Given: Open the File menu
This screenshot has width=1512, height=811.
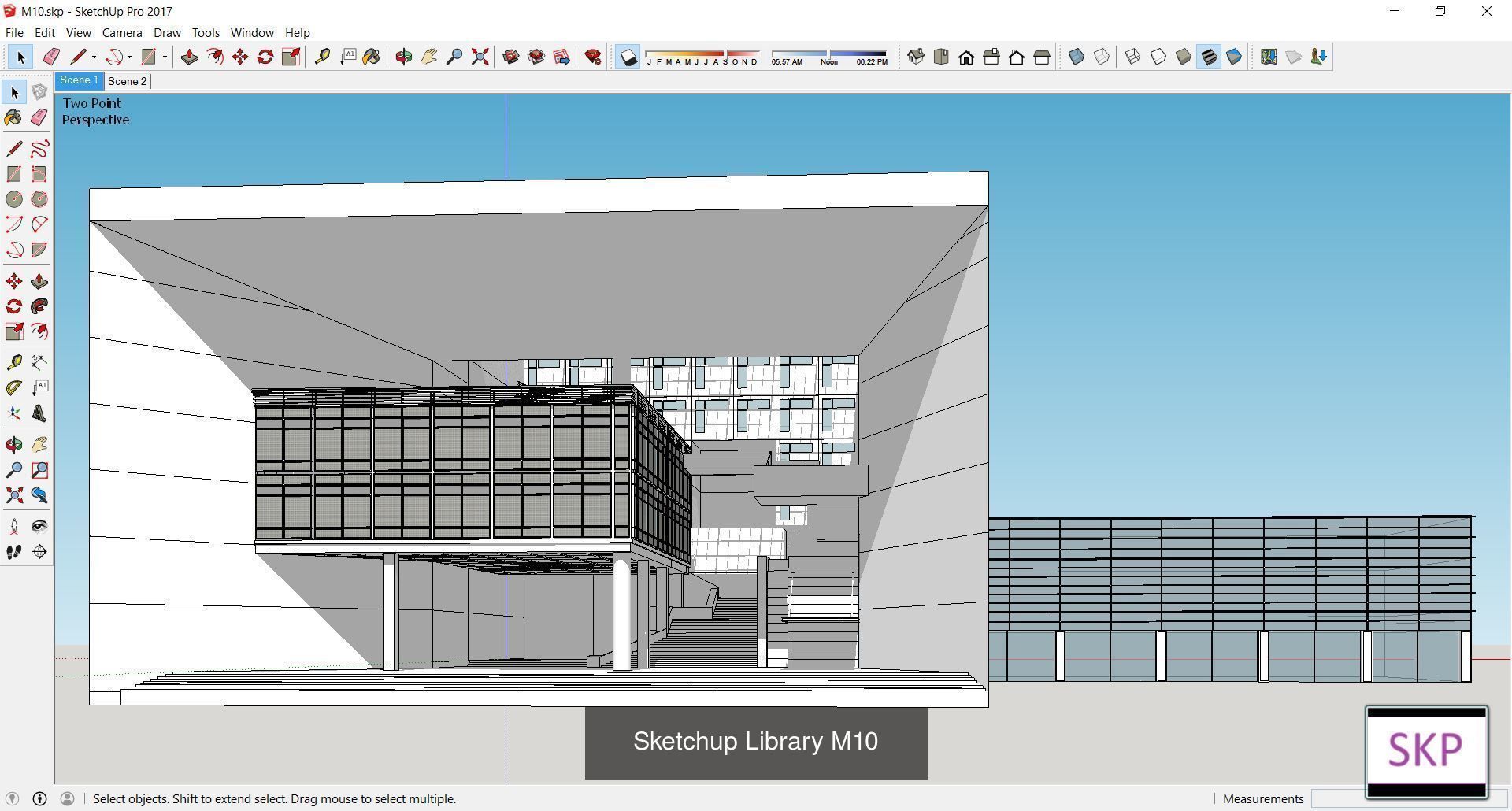Looking at the screenshot, I should pyautogui.click(x=14, y=32).
